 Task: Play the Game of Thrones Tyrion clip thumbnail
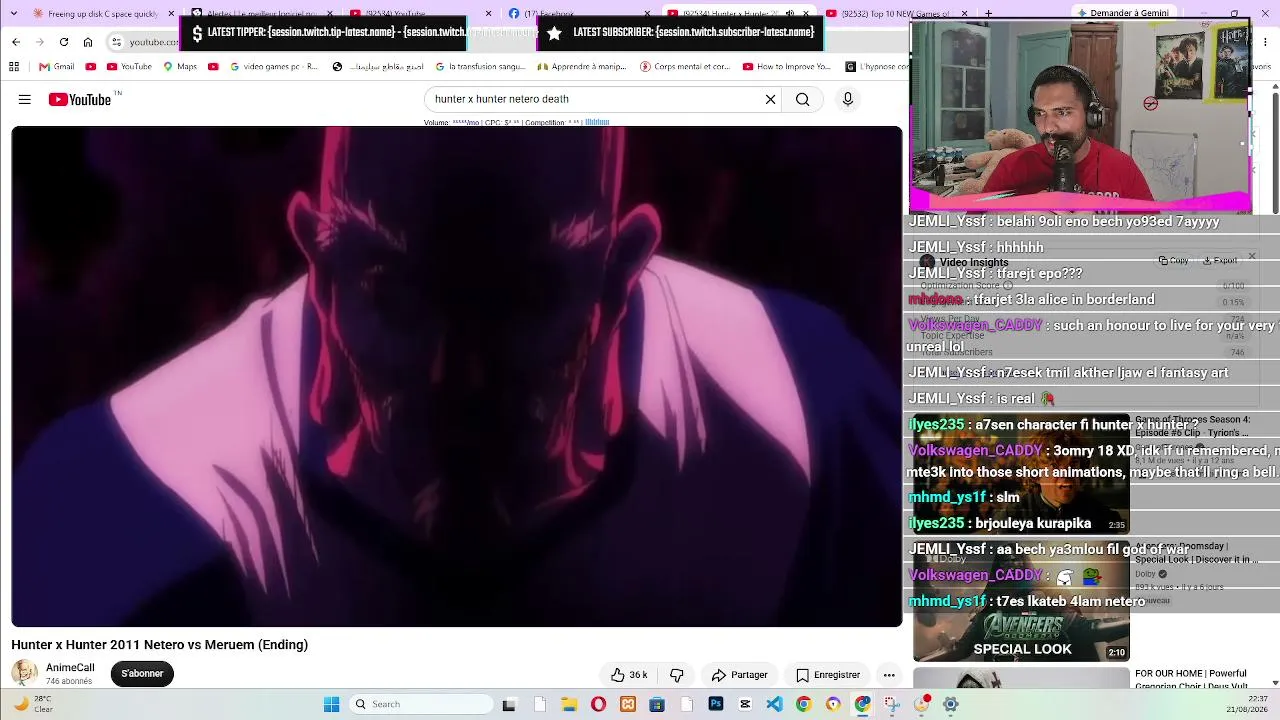point(1021,473)
